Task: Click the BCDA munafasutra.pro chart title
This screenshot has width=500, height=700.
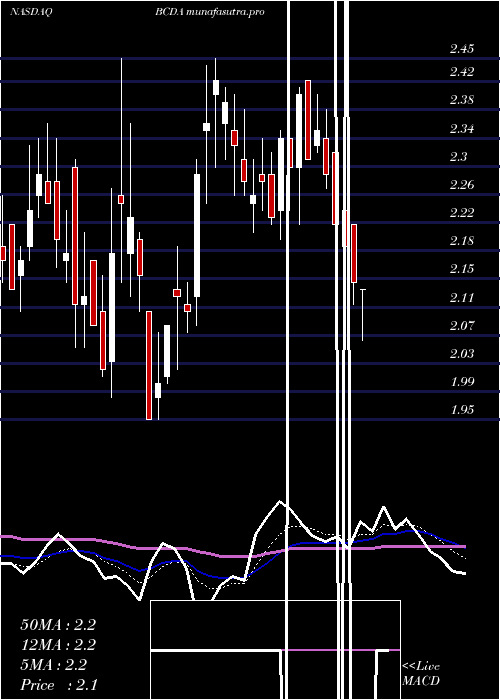Action: (x=210, y=12)
